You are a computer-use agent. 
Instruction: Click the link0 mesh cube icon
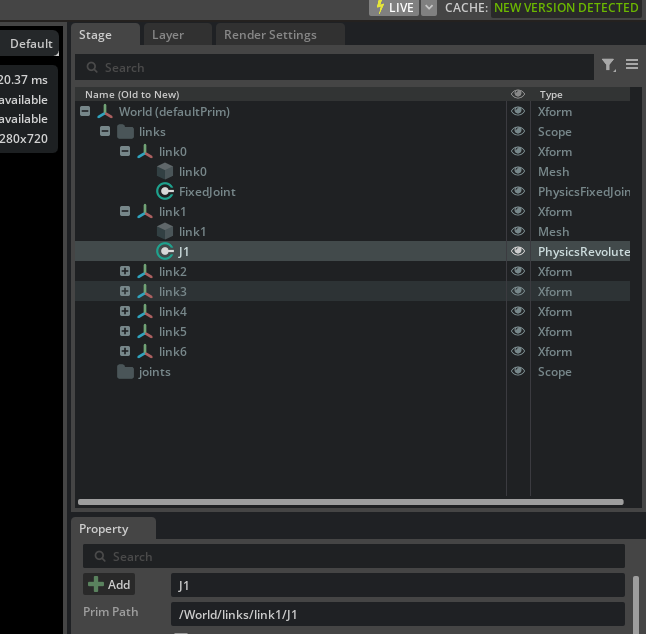click(165, 172)
